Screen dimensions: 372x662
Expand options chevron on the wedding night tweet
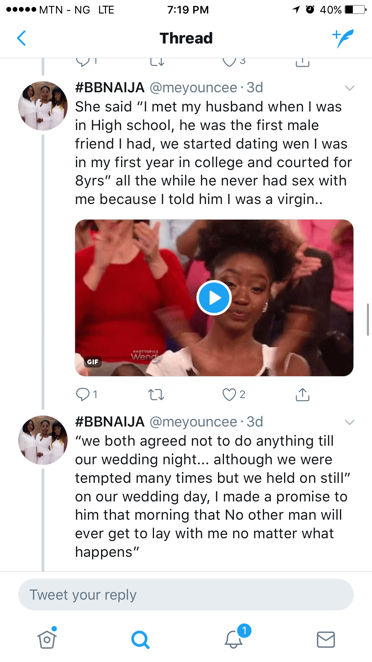coord(349,422)
